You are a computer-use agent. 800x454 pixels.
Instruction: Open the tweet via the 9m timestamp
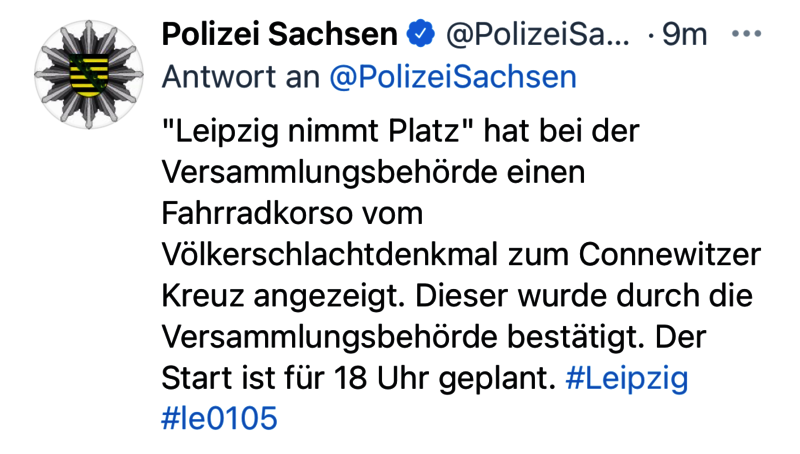click(684, 35)
